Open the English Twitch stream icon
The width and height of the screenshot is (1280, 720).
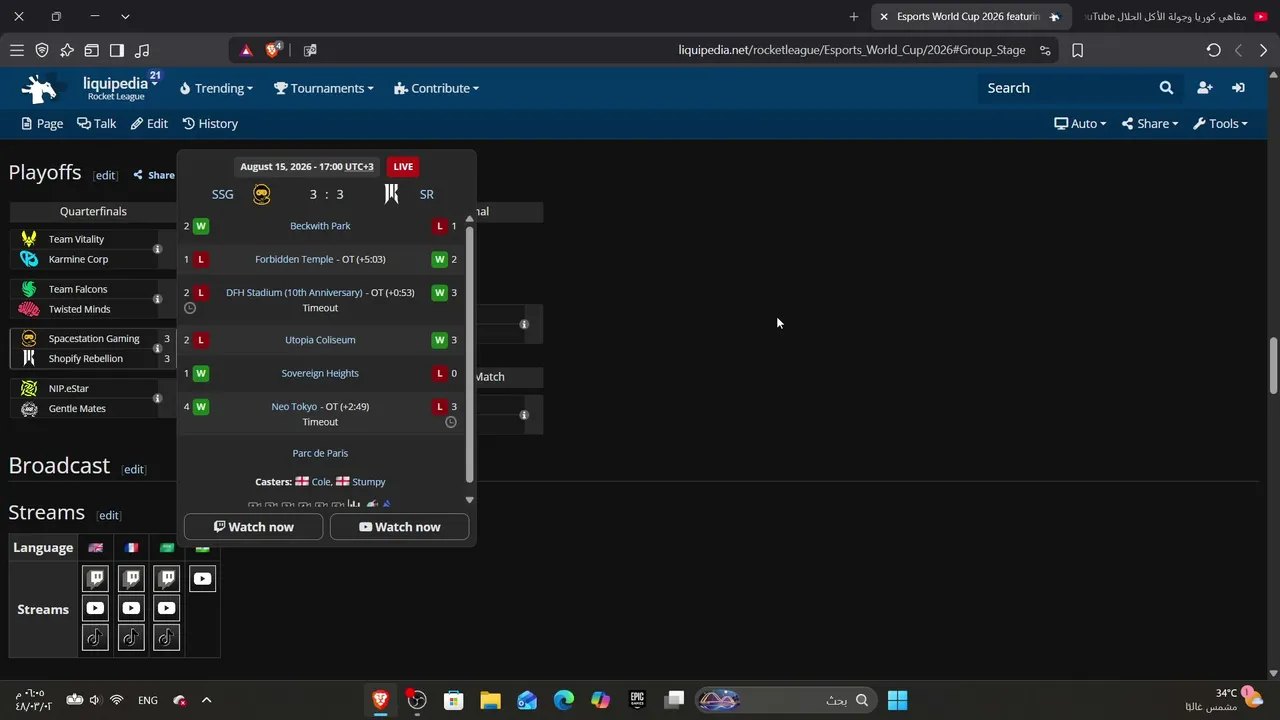pyautogui.click(x=95, y=578)
